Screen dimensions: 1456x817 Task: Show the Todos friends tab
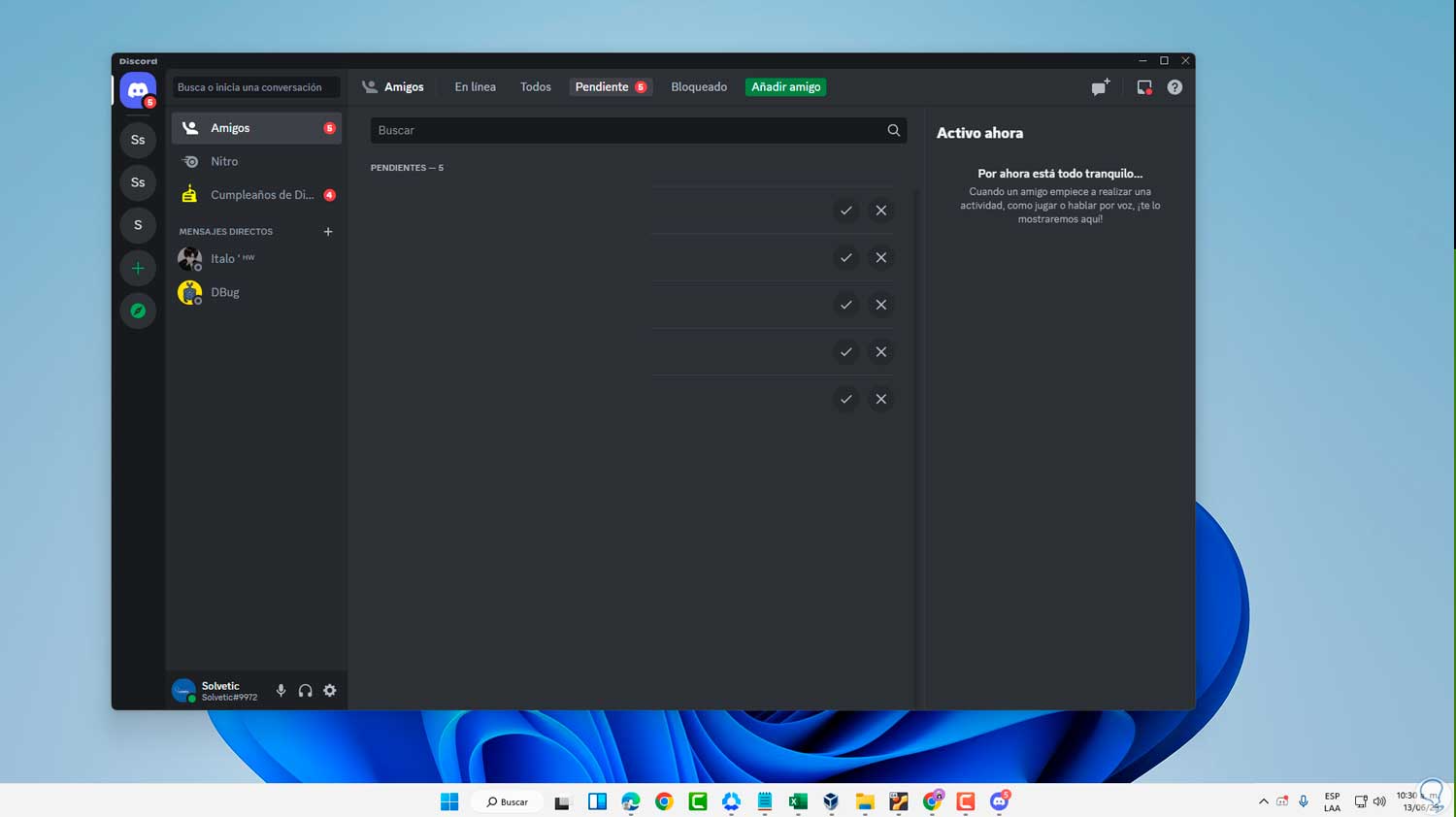tap(536, 87)
